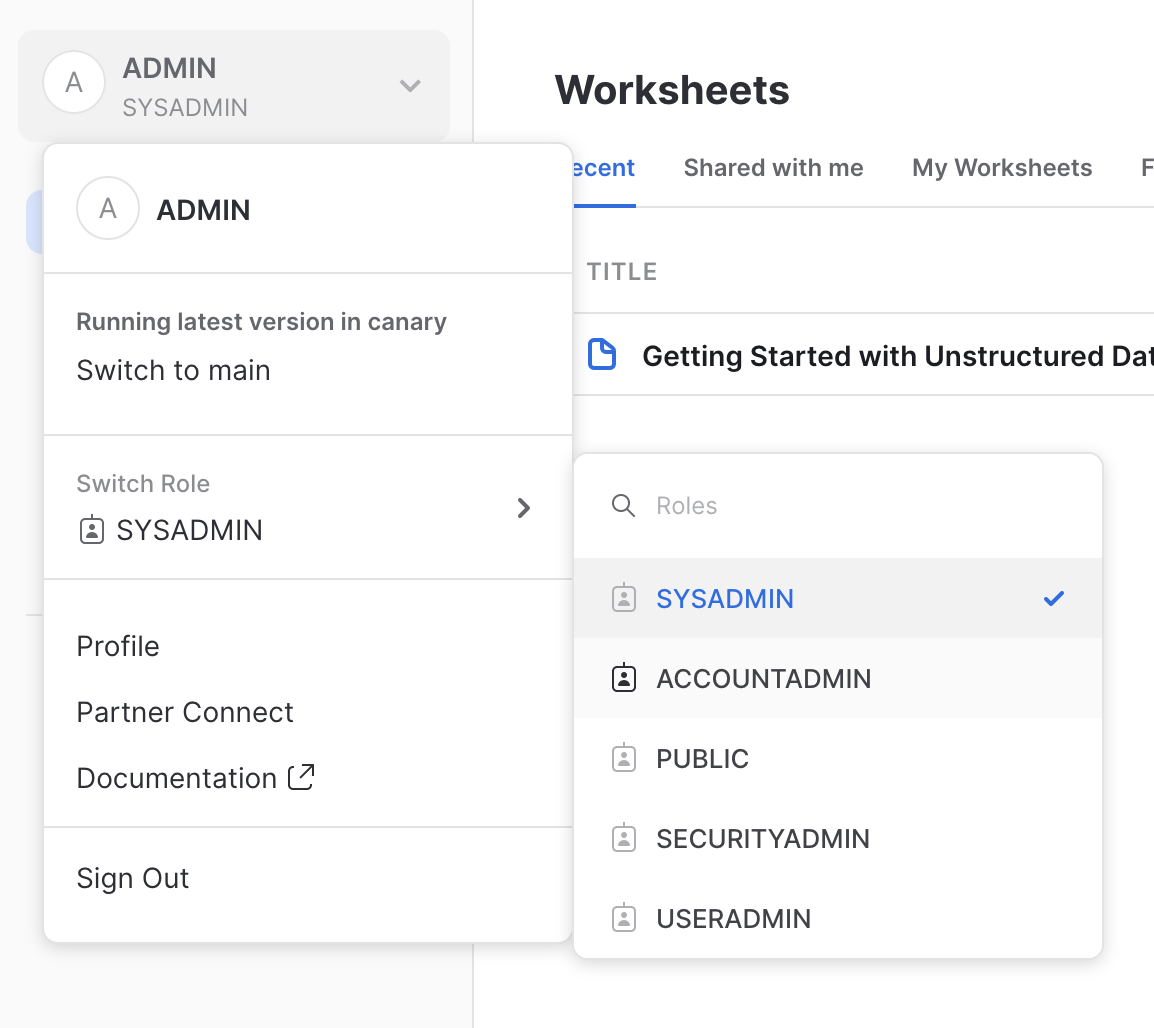Image resolution: width=1154 pixels, height=1028 pixels.
Task: Click the role badge icon beside SYSADMIN
Action: (92, 530)
